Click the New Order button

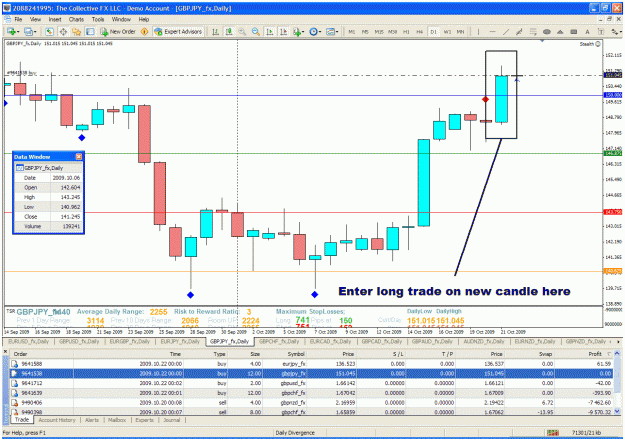[118, 31]
